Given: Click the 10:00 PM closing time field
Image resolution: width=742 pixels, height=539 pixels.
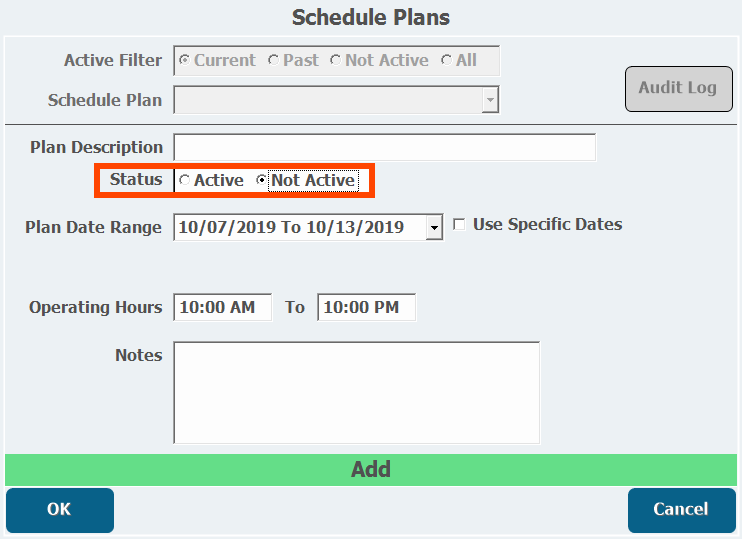Looking at the screenshot, I should (366, 308).
